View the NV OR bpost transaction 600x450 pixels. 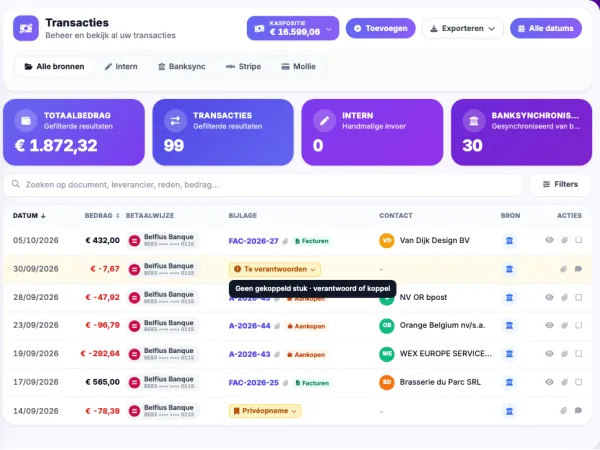(549, 297)
